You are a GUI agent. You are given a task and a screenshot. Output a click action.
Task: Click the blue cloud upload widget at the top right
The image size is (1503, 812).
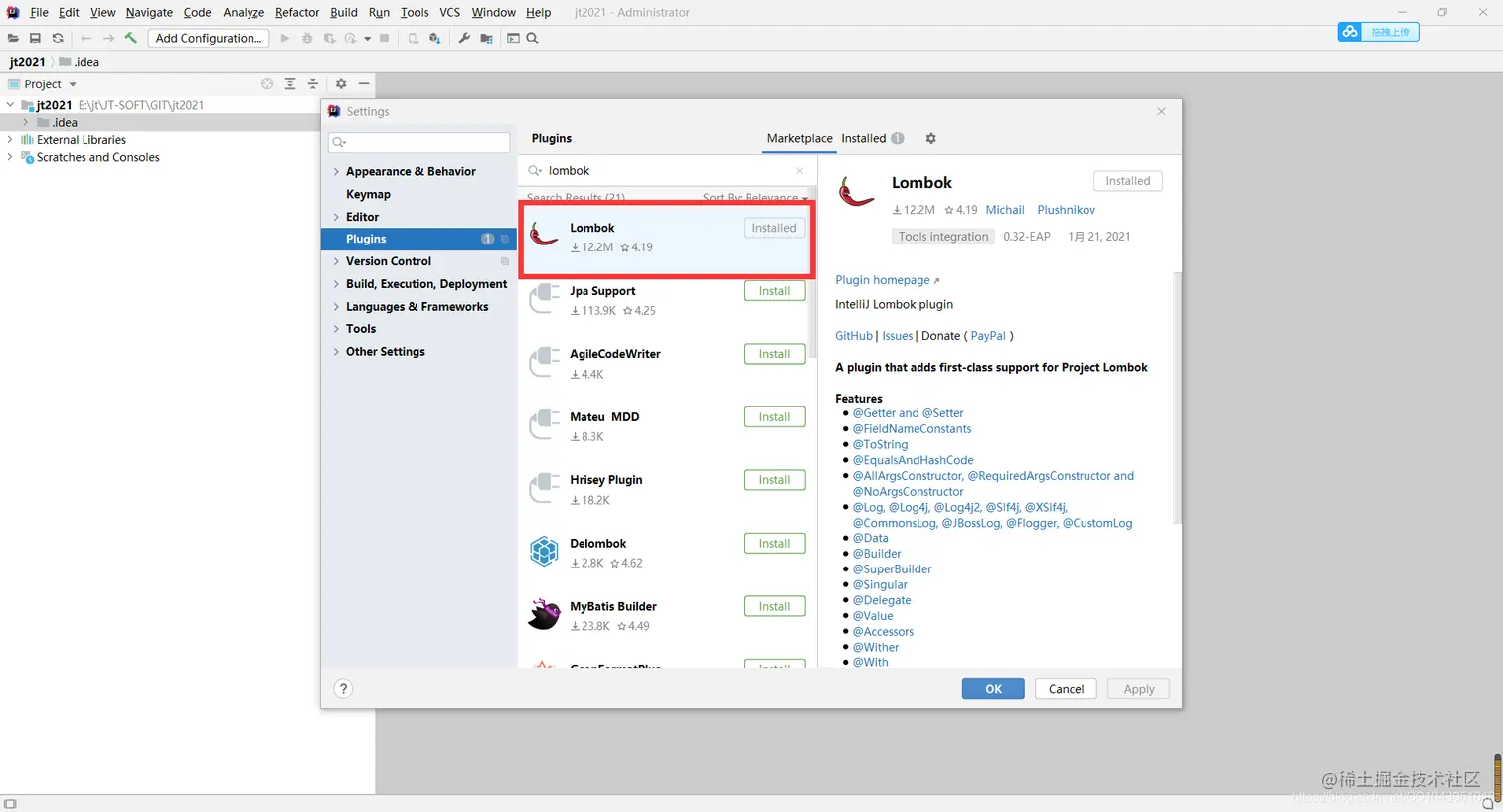click(1378, 32)
